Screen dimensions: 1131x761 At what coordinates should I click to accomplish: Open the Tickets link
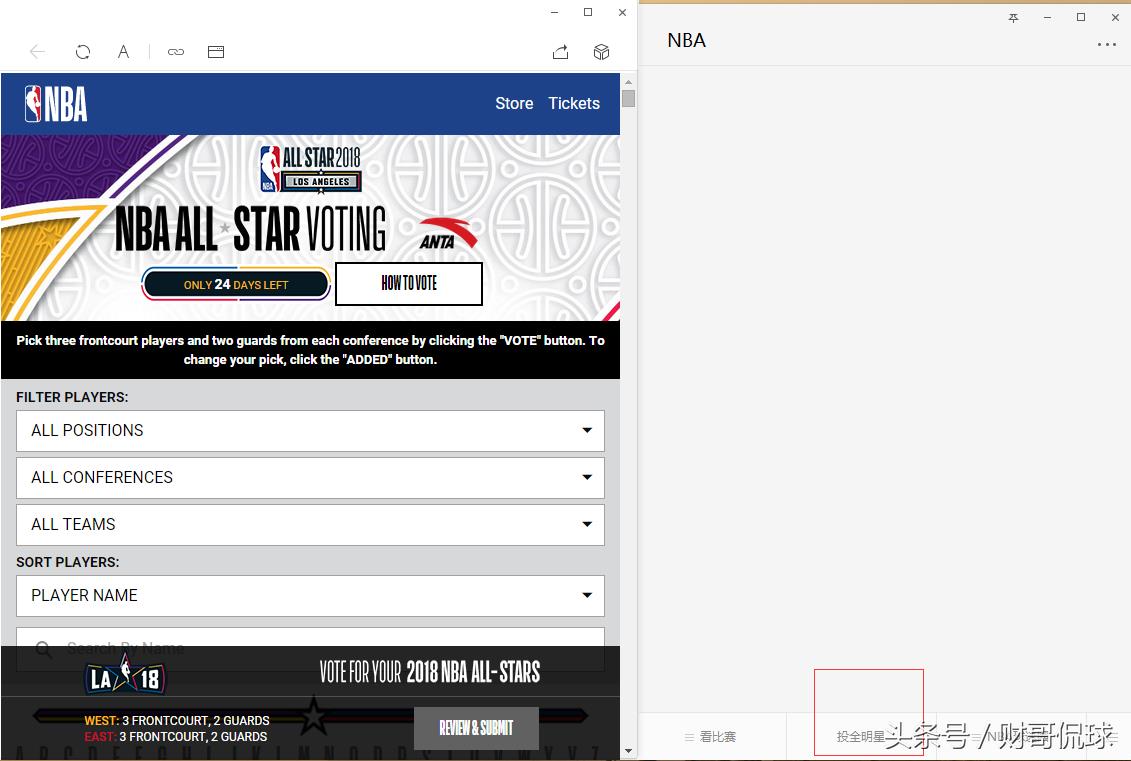[574, 103]
